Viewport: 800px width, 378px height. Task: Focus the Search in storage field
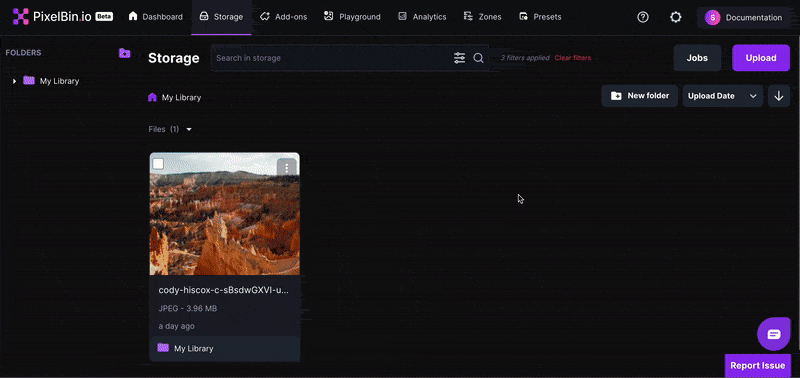[x=332, y=58]
